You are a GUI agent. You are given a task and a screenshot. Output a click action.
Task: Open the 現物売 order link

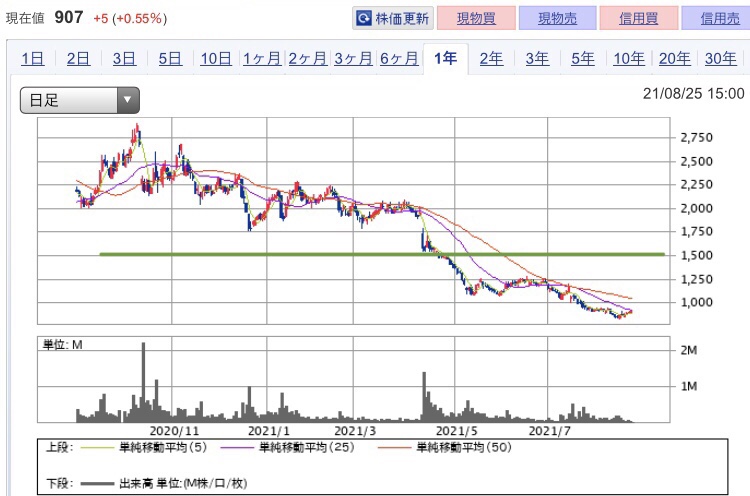(557, 18)
